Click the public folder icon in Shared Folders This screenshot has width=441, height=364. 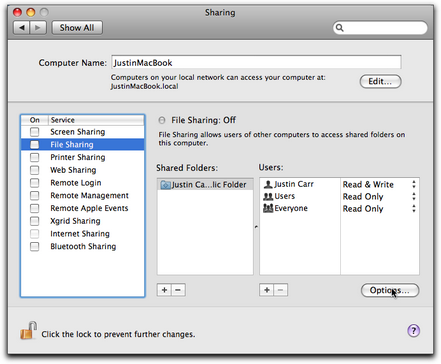click(165, 185)
